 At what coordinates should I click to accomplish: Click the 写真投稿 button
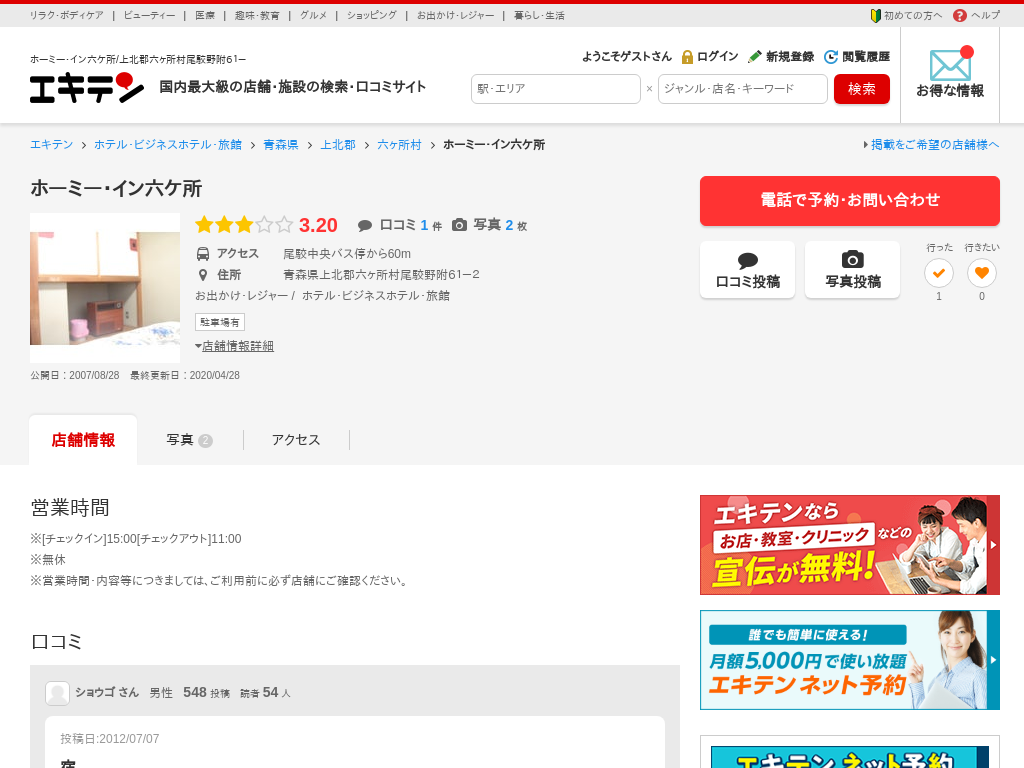pos(852,270)
